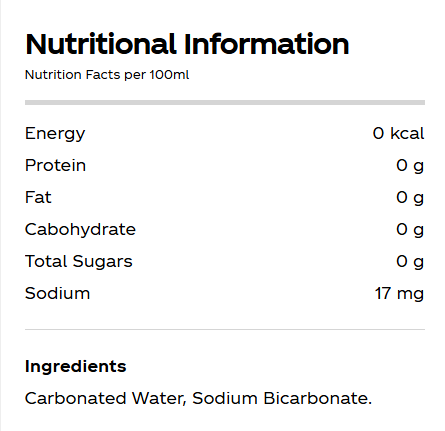Image resolution: width=445 pixels, height=431 pixels.
Task: Click the Cabohydrate row label
Action: pyautogui.click(x=80, y=229)
